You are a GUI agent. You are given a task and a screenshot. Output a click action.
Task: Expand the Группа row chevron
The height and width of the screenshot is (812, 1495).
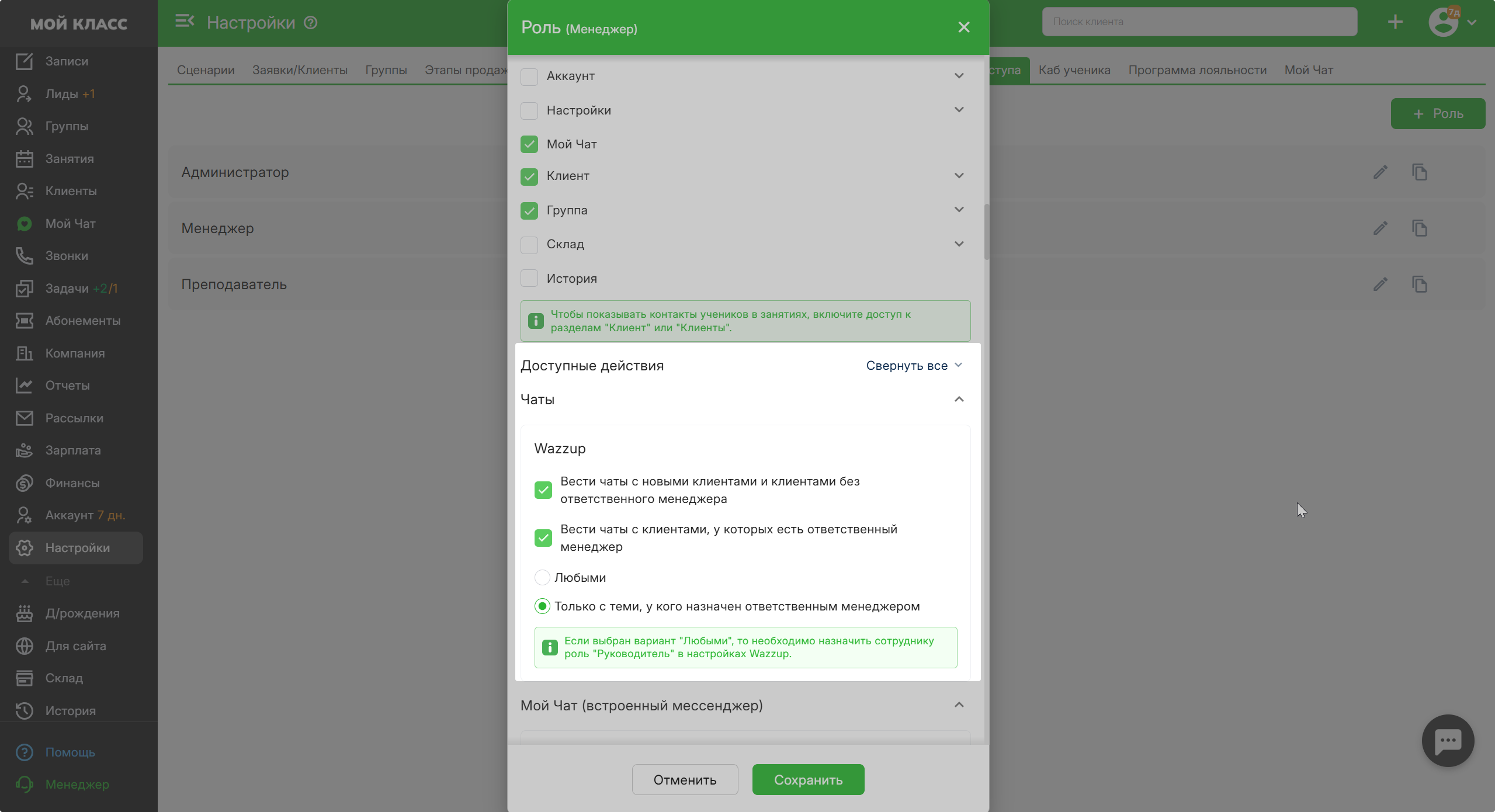(x=959, y=209)
